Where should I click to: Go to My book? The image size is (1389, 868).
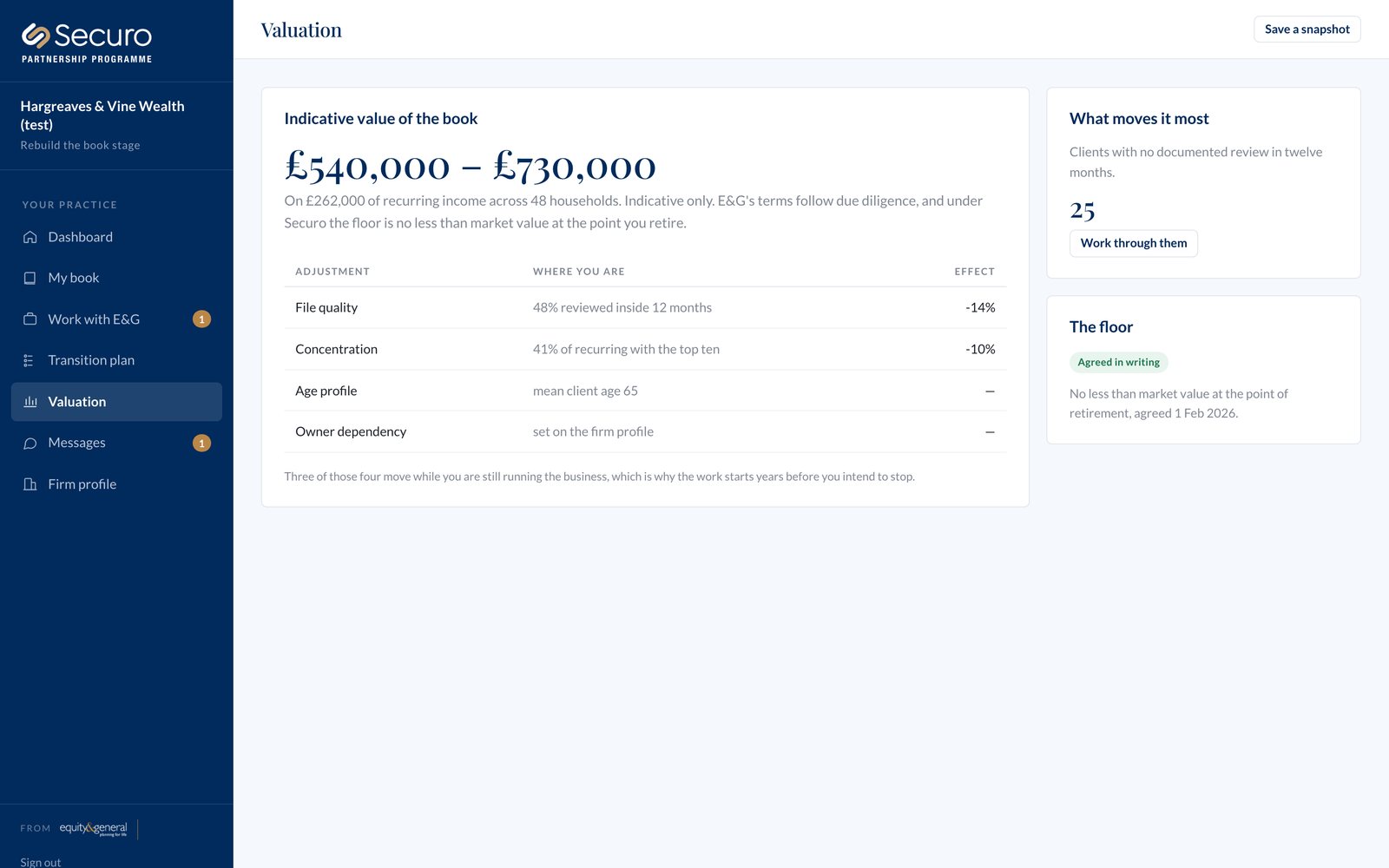116,278
